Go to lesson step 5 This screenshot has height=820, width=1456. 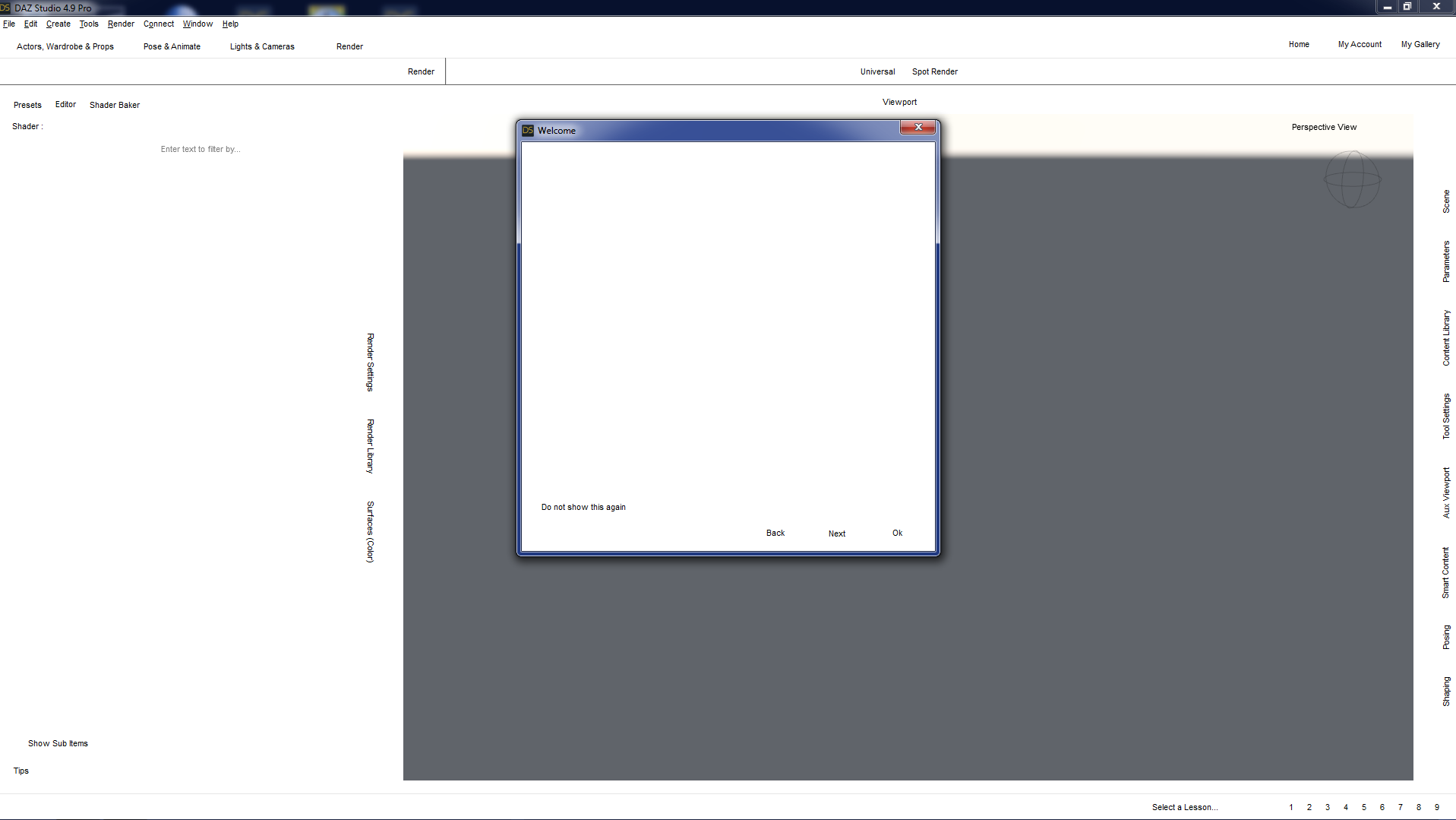1364,808
